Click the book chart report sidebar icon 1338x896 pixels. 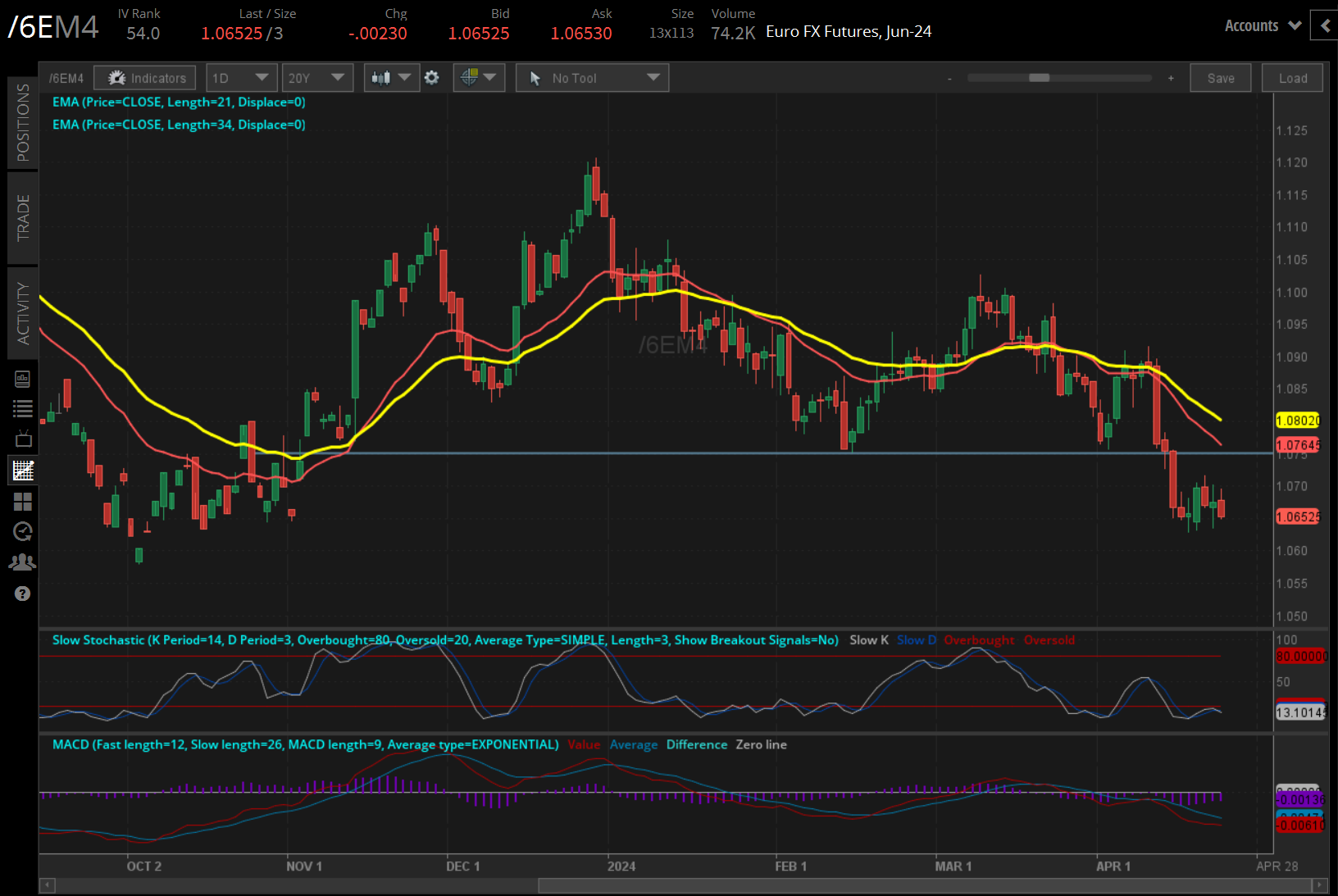[x=23, y=379]
